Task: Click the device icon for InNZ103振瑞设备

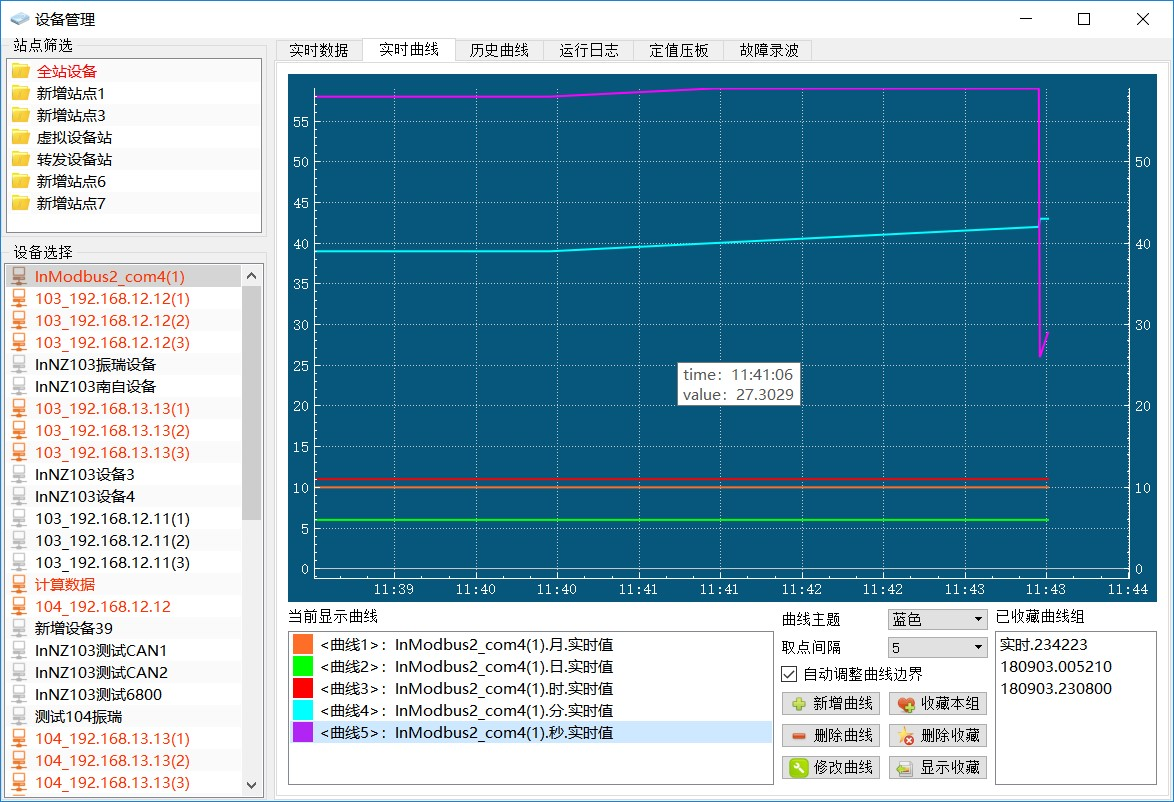Action: (19, 364)
